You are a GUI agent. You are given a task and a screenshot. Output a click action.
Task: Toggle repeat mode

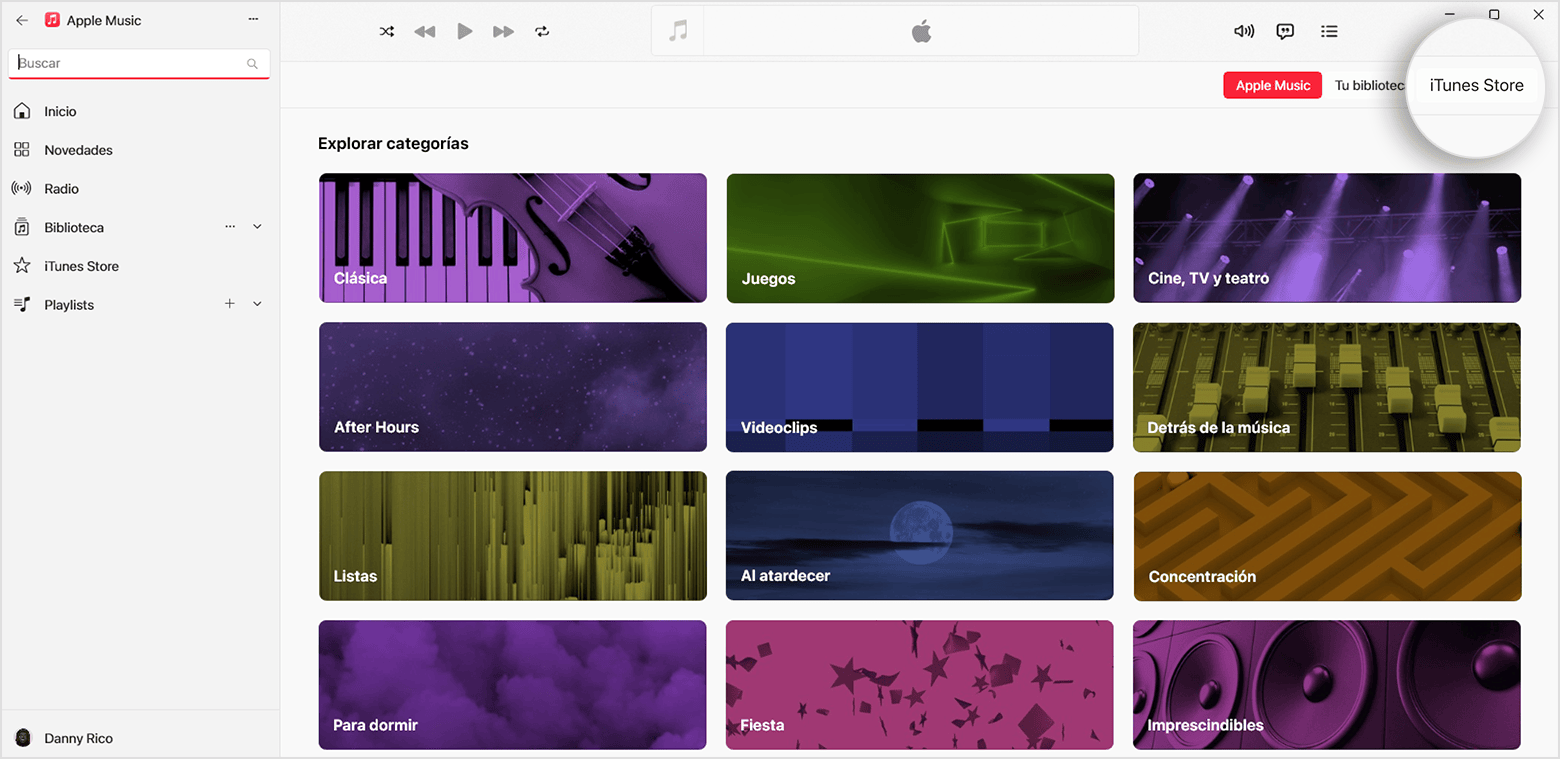pyautogui.click(x=542, y=31)
